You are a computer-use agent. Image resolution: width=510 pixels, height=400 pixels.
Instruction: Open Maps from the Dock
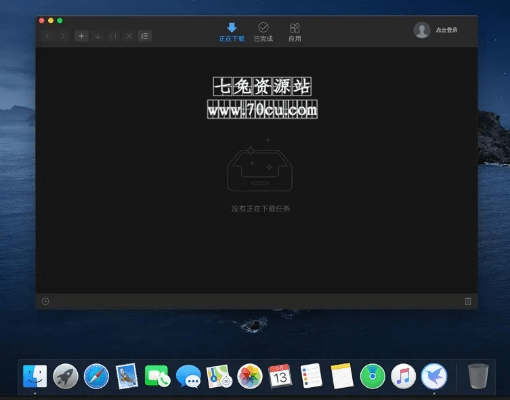pos(219,376)
